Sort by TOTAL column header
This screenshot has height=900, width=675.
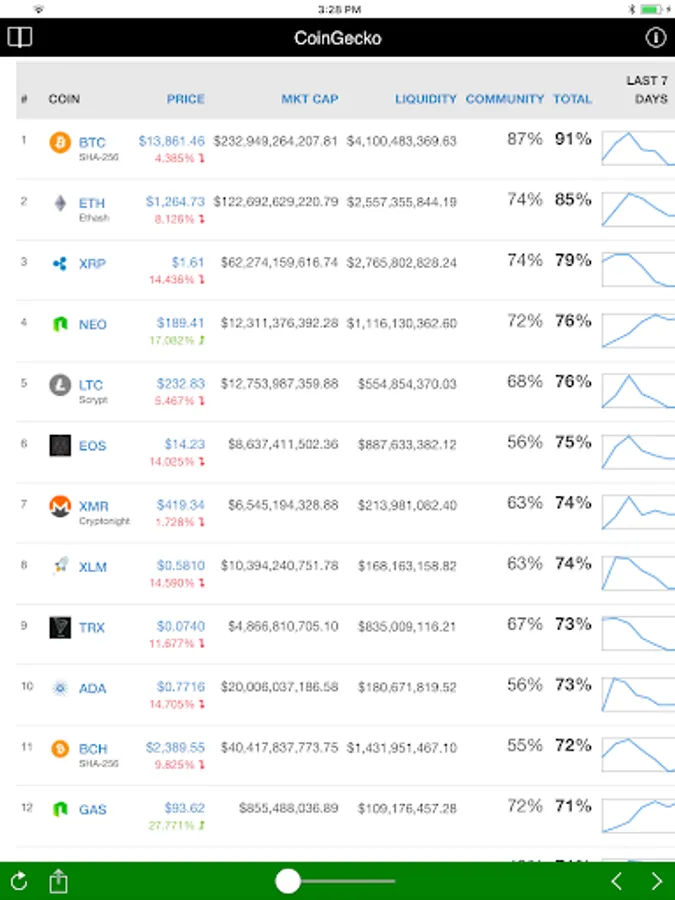click(572, 99)
